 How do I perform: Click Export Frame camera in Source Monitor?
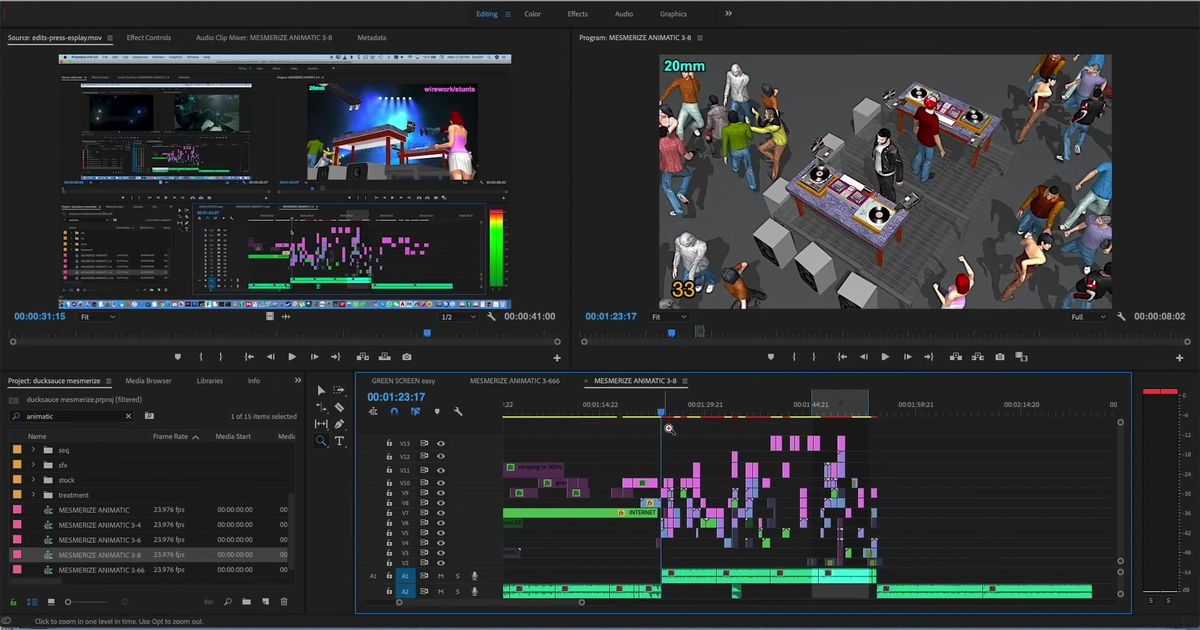pyautogui.click(x=407, y=357)
